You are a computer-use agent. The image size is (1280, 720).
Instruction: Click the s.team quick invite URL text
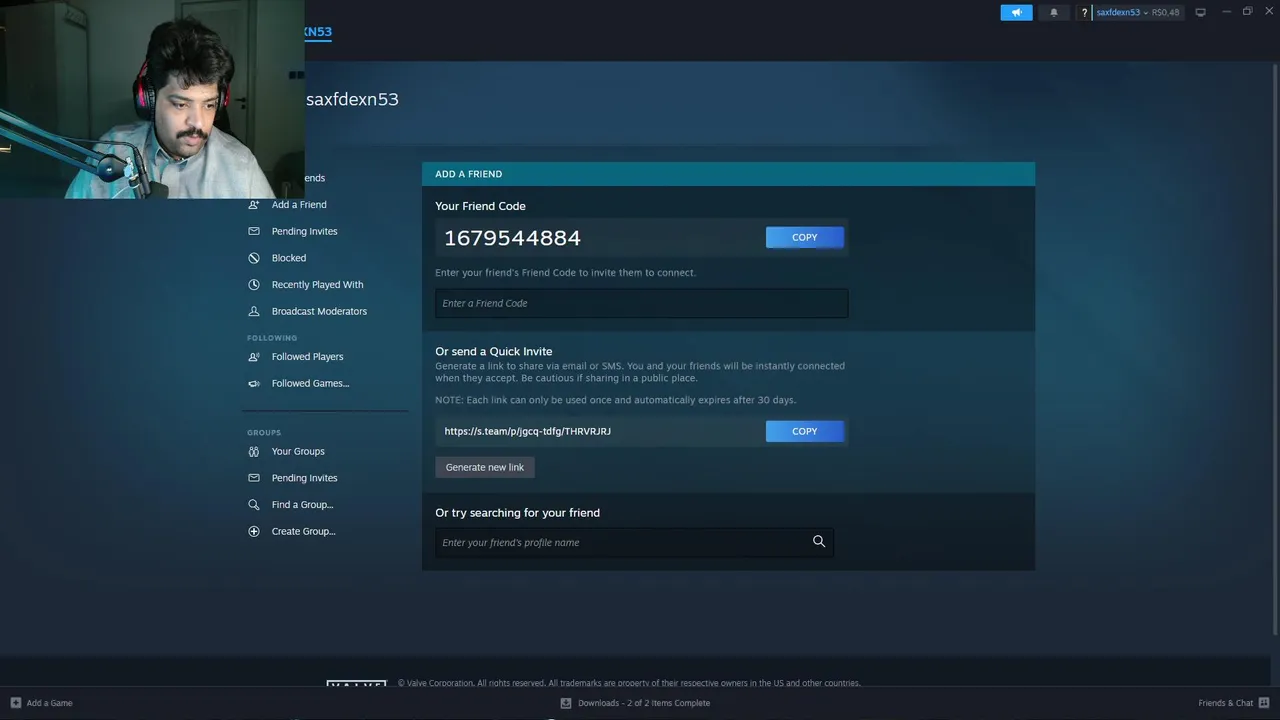point(527,431)
